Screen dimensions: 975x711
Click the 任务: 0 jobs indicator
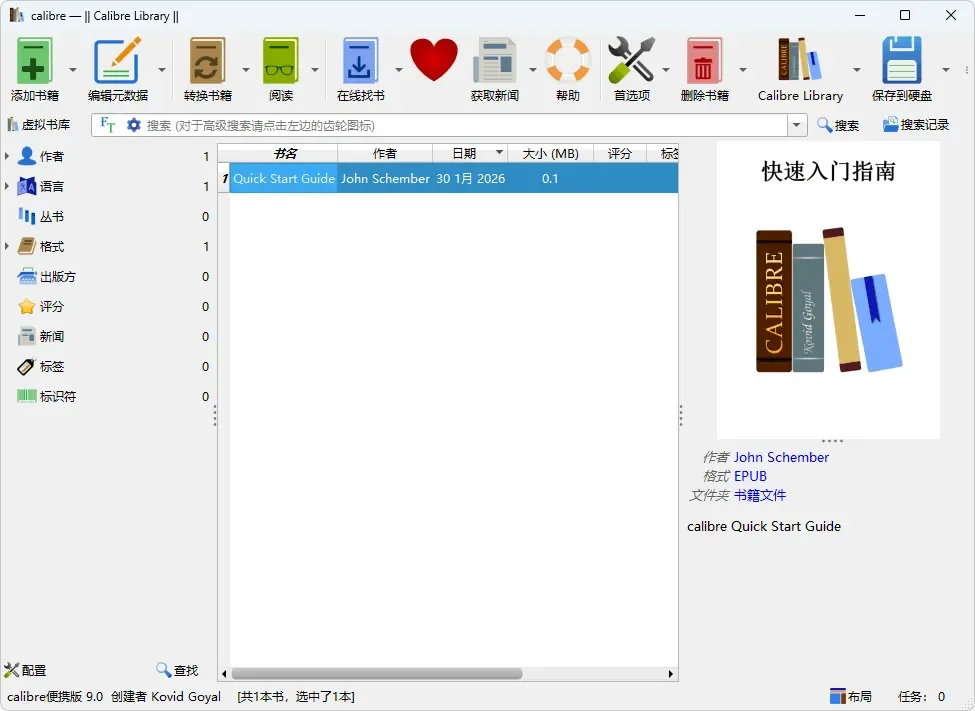pyautogui.click(x=922, y=696)
